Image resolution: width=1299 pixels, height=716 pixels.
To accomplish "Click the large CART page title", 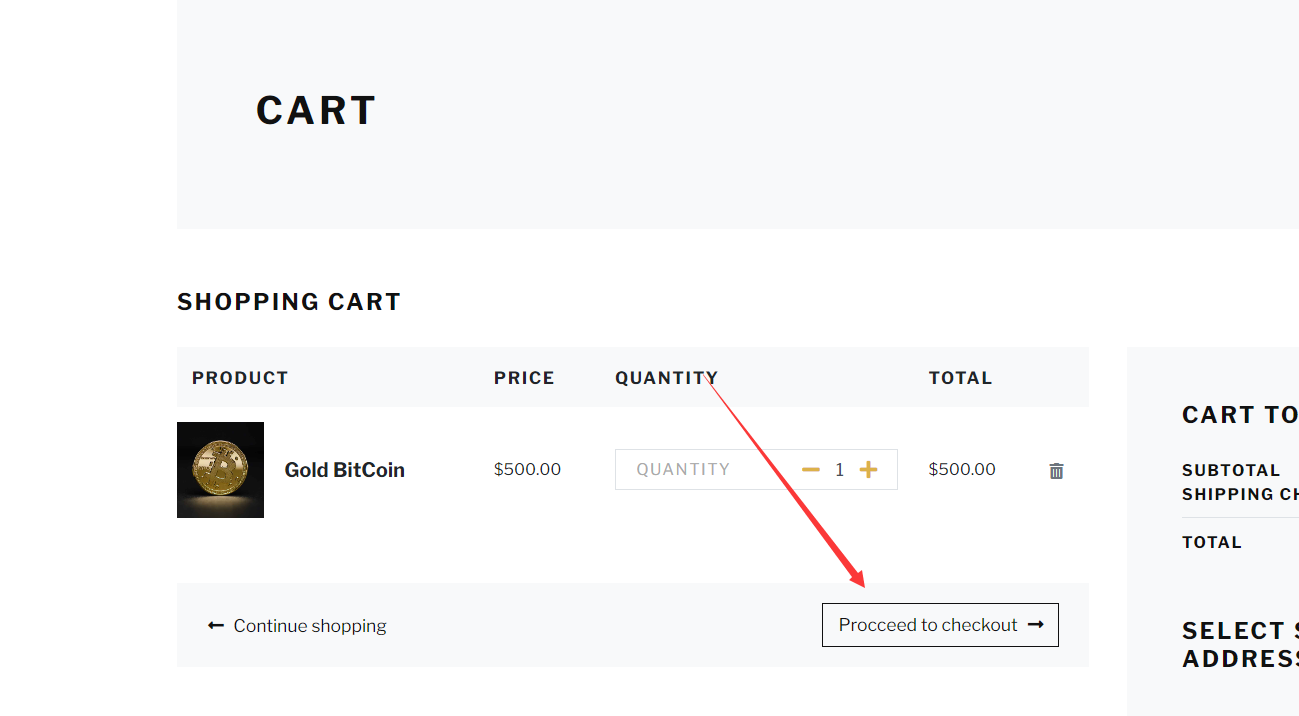I will pos(316,111).
